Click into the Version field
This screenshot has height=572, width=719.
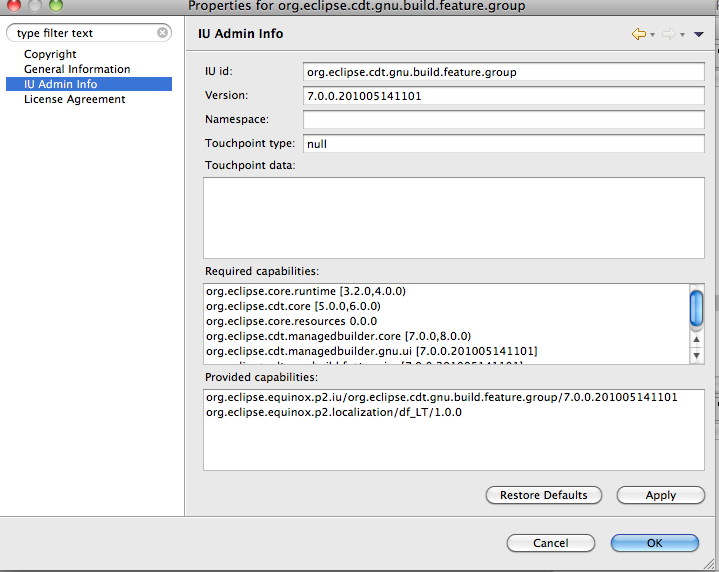[503, 96]
